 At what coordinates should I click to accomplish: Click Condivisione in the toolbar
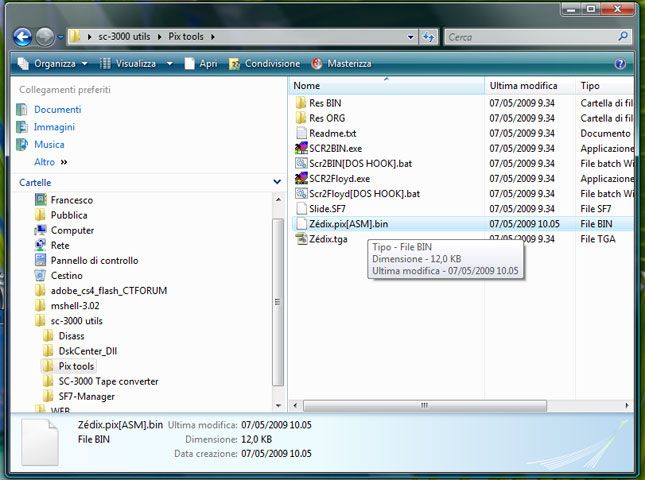click(265, 64)
